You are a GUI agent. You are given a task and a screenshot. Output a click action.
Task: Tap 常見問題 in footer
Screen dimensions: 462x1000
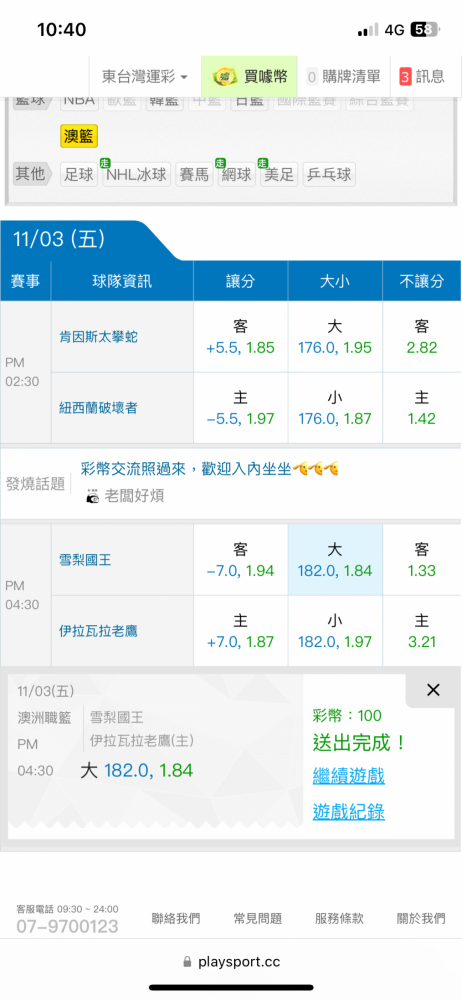tap(258, 918)
